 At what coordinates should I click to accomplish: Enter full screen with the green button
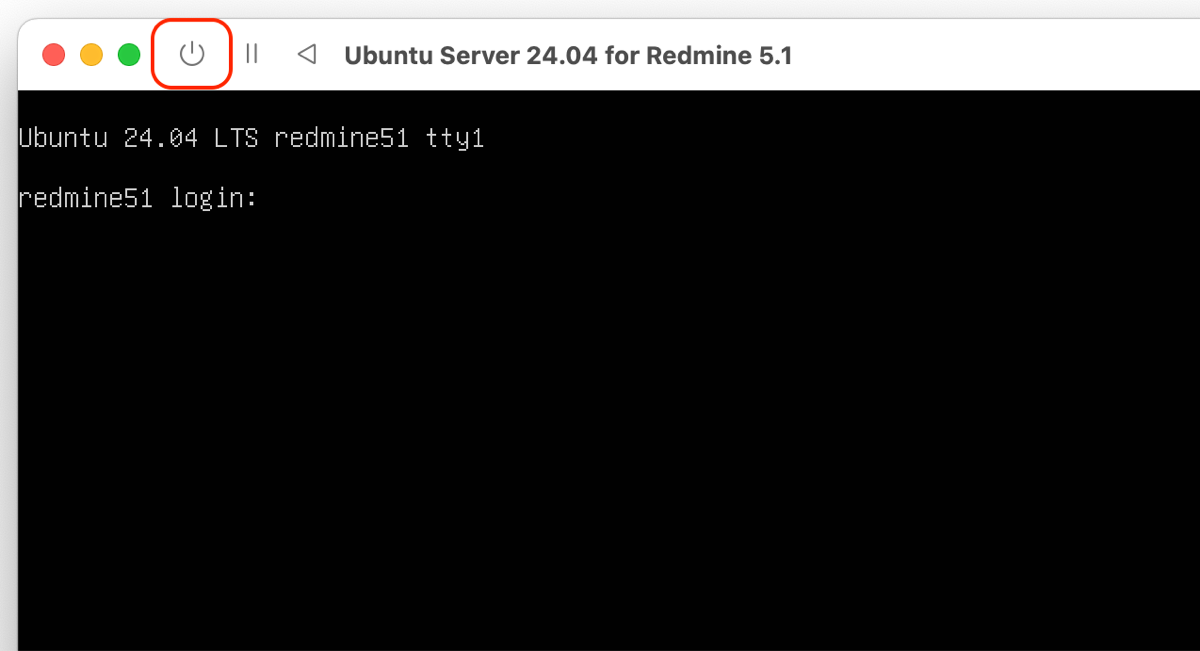tap(129, 54)
